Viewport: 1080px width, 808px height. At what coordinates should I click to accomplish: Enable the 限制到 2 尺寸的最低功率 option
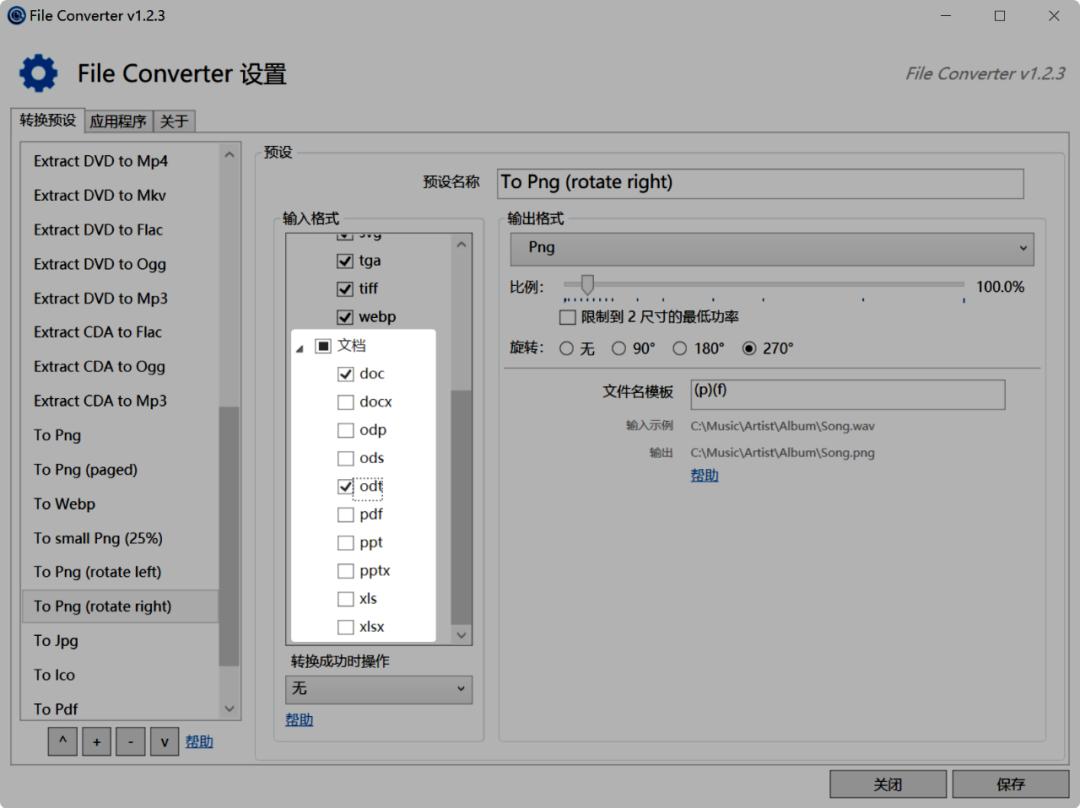point(566,317)
